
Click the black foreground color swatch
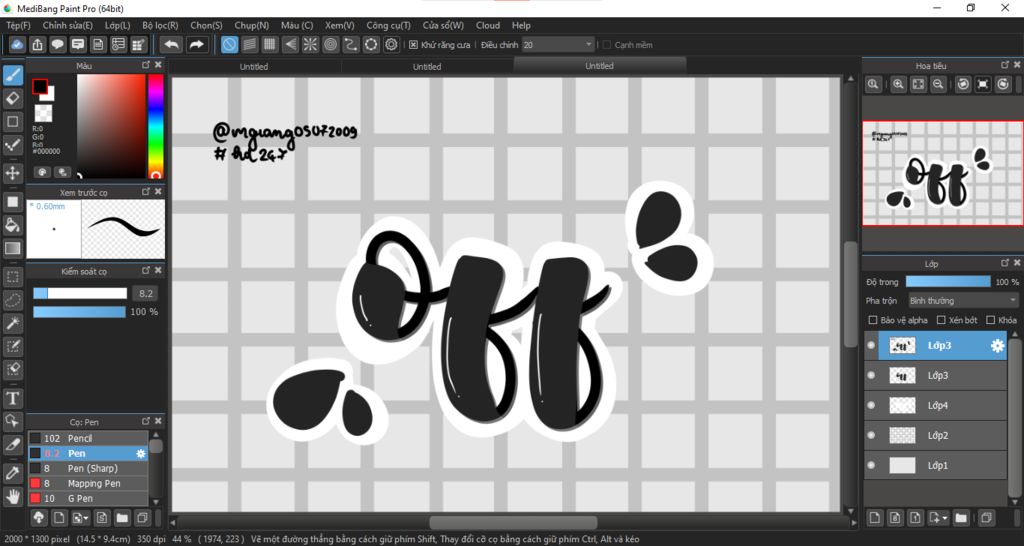coord(40,86)
